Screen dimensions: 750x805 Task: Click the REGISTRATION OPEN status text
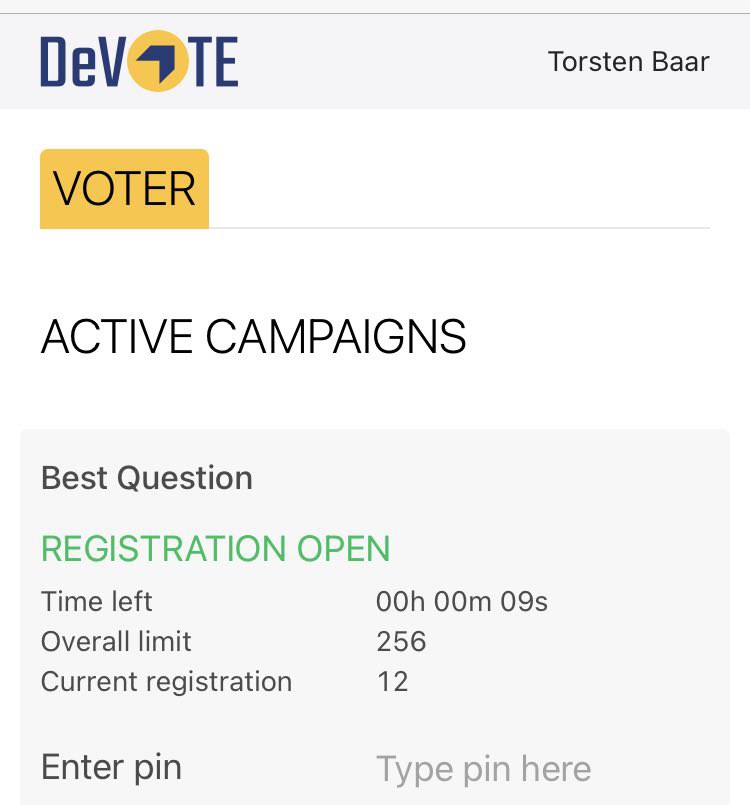click(x=215, y=548)
